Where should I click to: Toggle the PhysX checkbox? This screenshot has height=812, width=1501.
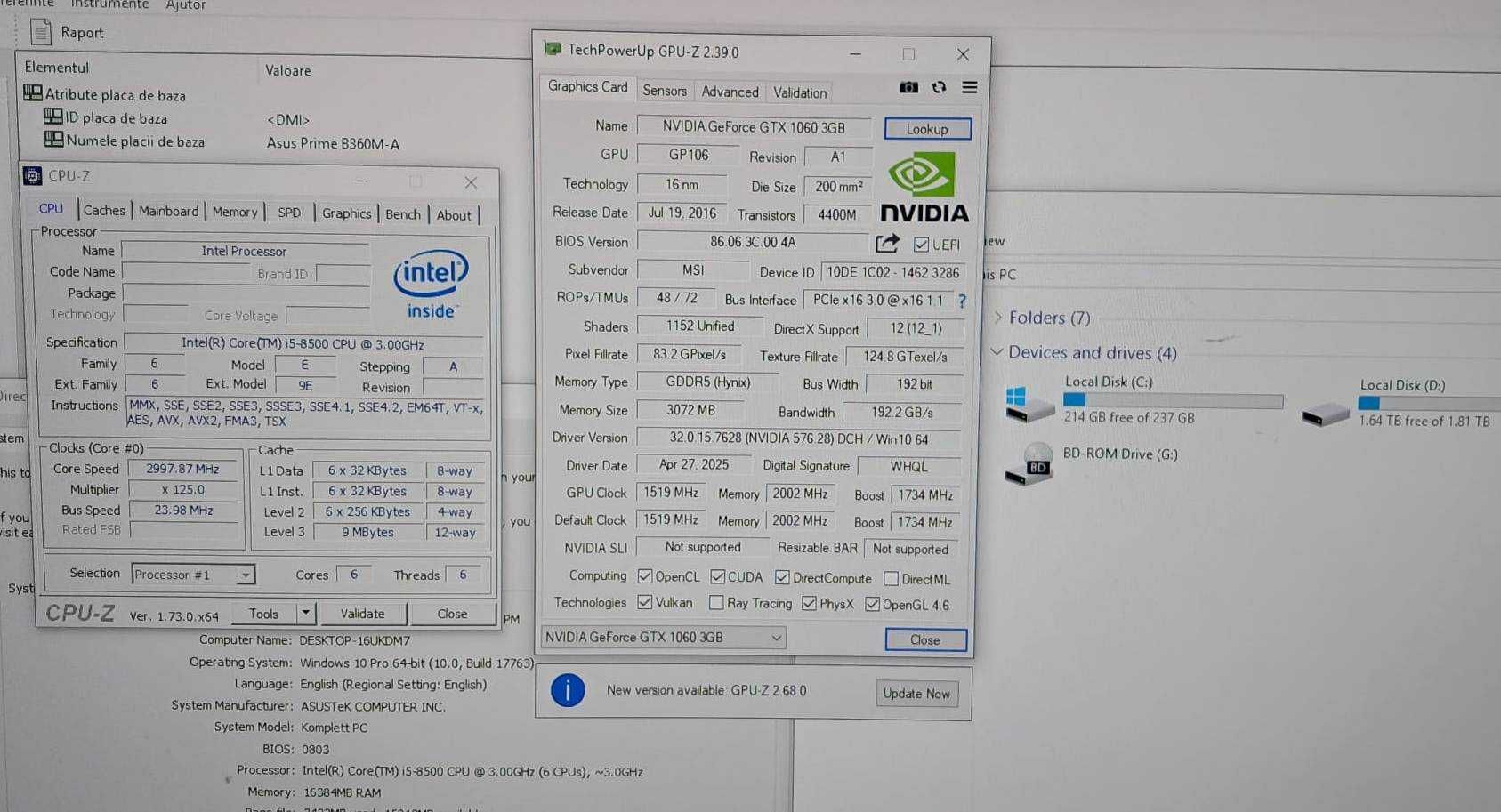pyautogui.click(x=809, y=604)
